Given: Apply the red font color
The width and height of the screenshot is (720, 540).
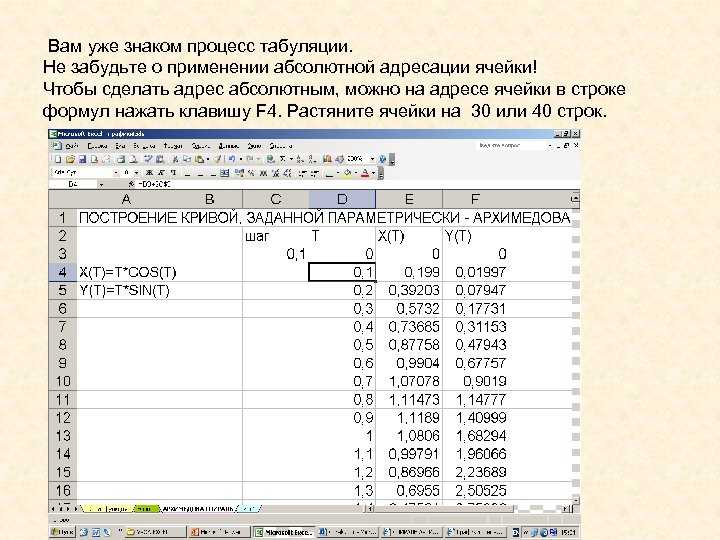Looking at the screenshot, I should coord(365,173).
